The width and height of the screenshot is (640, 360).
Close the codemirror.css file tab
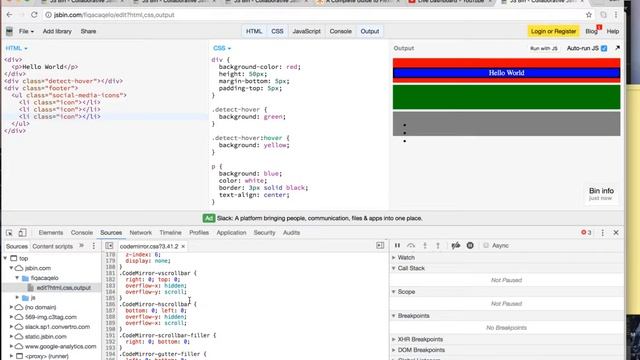(x=183, y=247)
